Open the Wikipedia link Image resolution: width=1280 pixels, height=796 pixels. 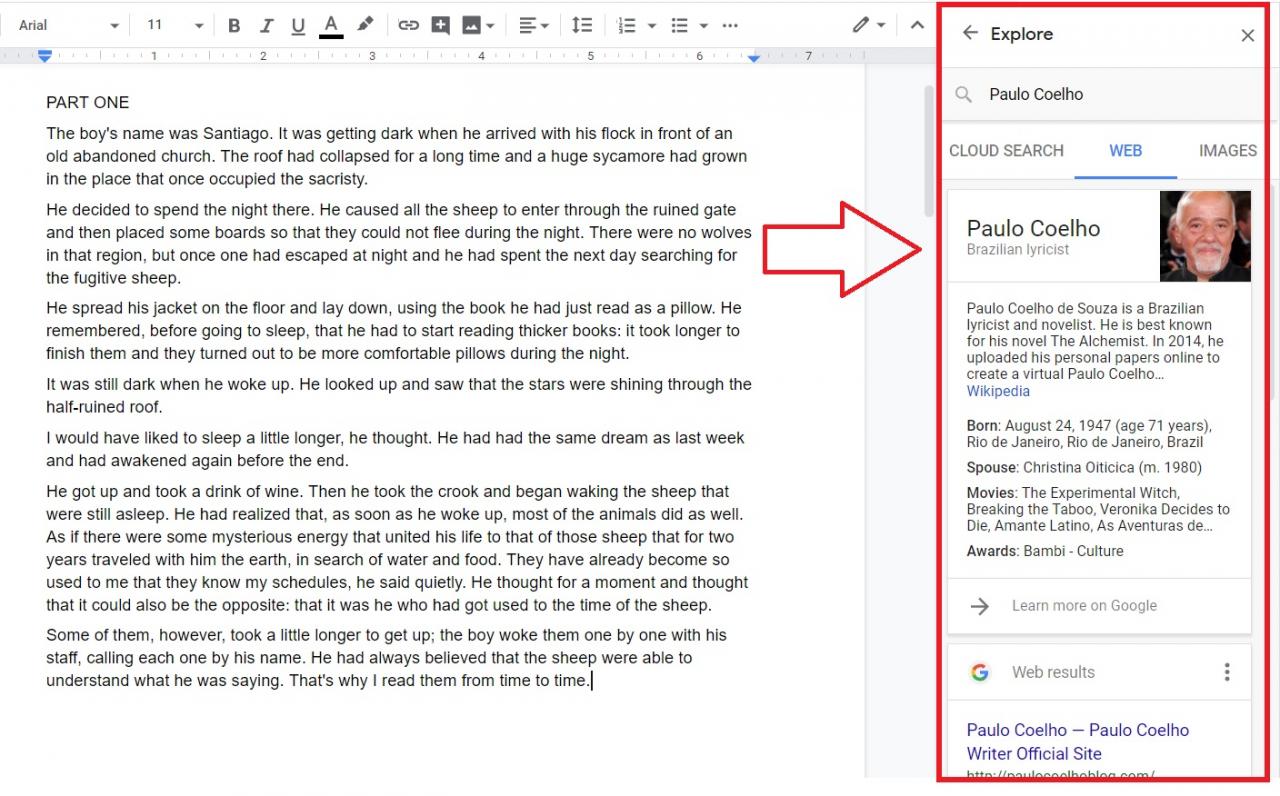pyautogui.click(x=997, y=391)
